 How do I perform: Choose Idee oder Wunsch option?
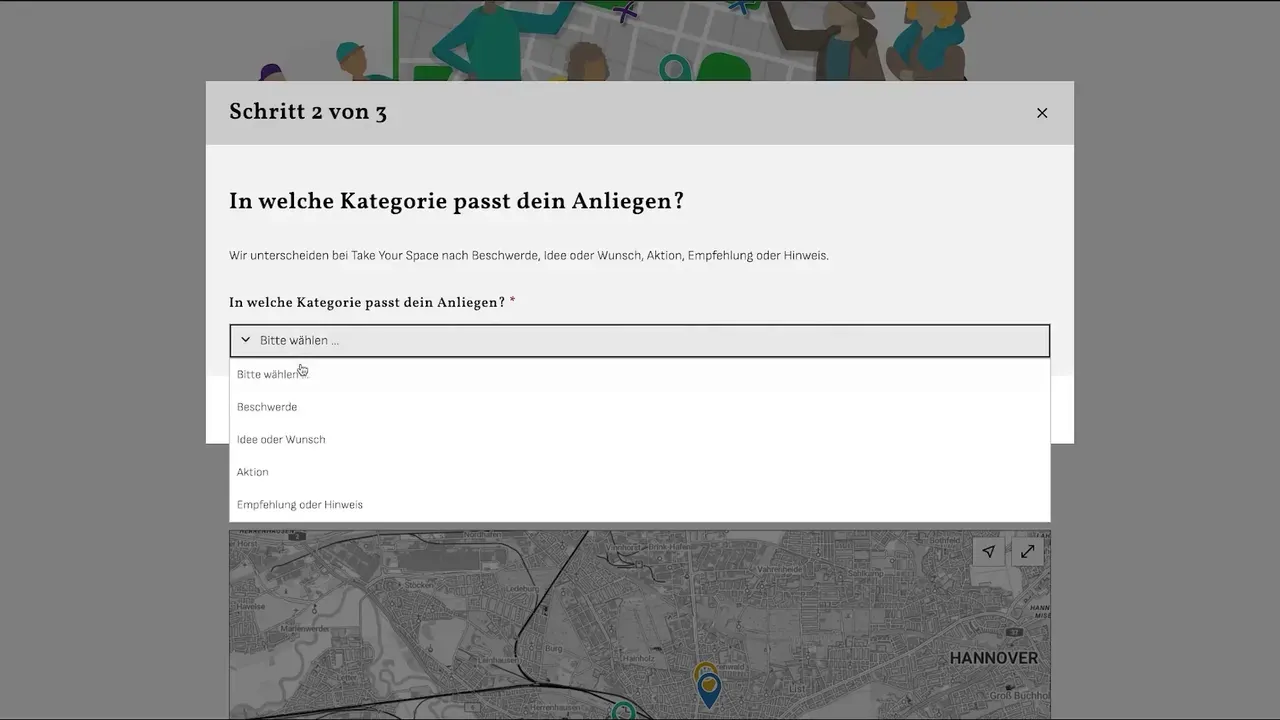(x=640, y=439)
